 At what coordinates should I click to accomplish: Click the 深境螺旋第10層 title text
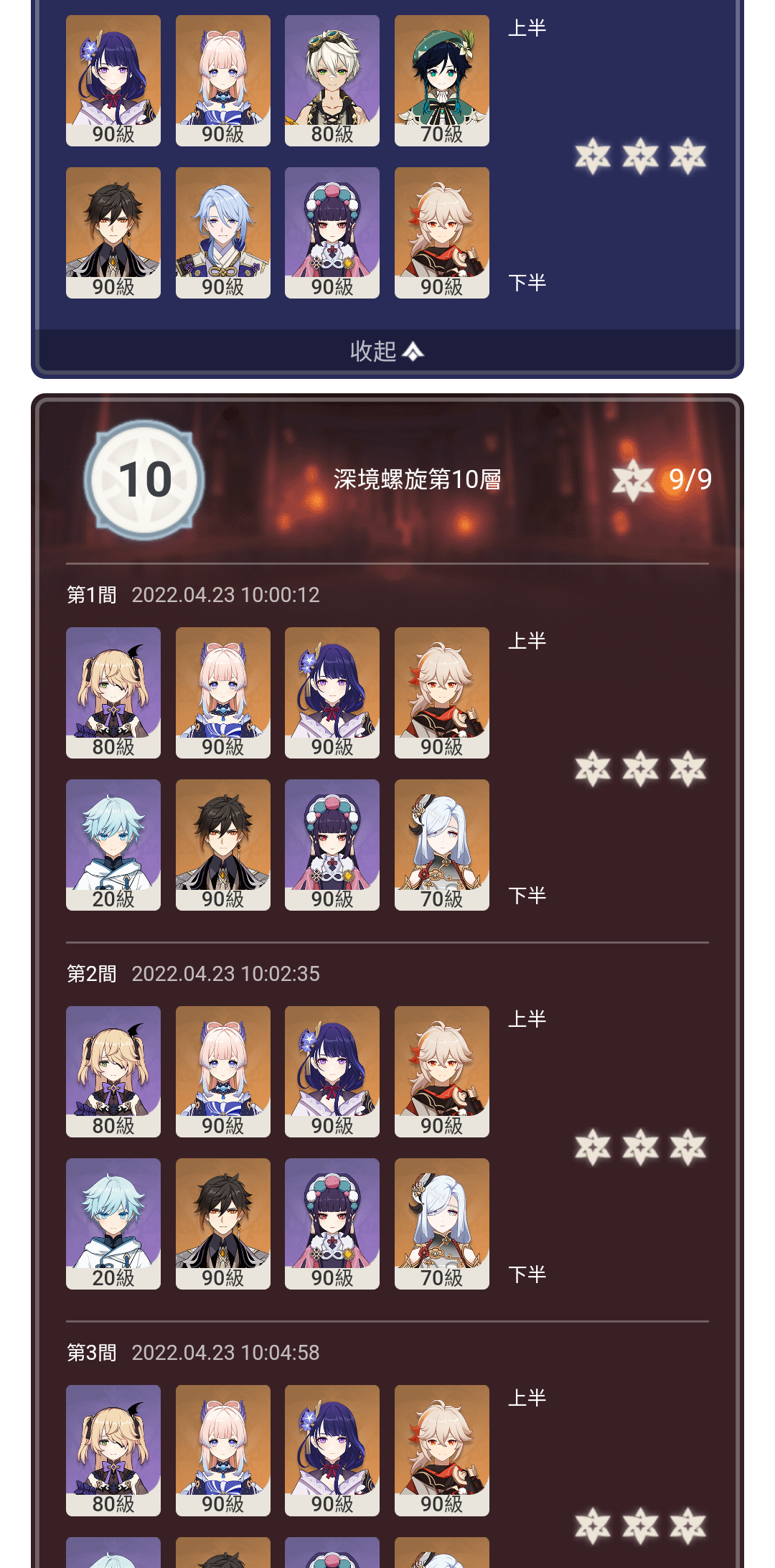[x=417, y=479]
